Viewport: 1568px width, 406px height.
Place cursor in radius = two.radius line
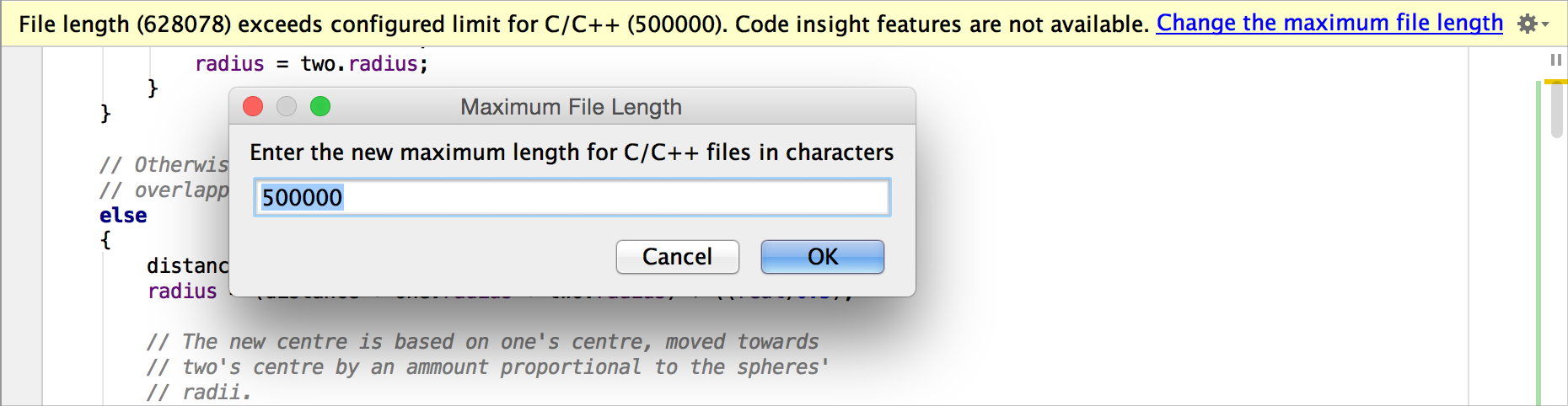tap(312, 64)
